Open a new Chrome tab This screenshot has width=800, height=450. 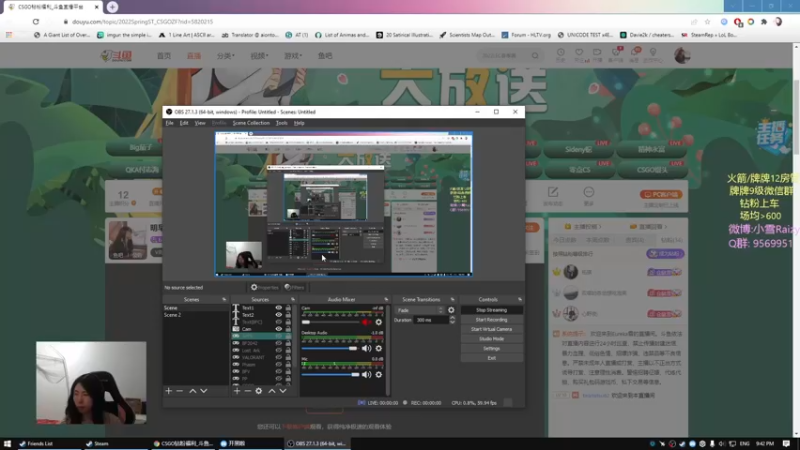pos(112,7)
